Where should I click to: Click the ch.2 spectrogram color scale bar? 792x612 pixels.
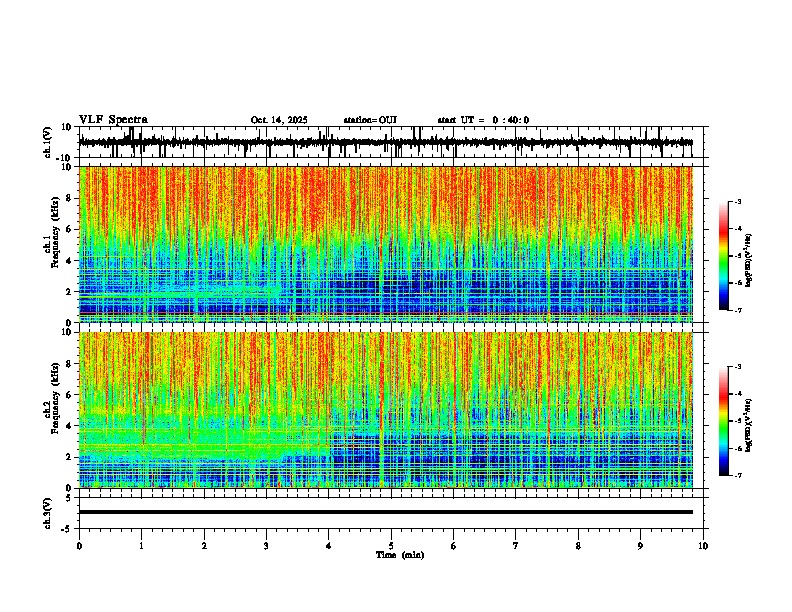[724, 421]
